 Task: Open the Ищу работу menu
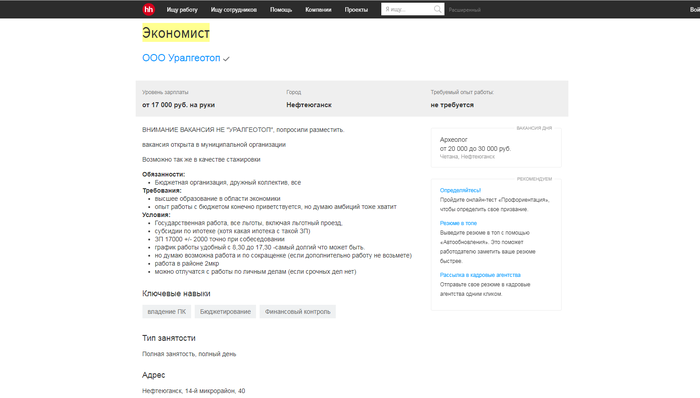point(182,10)
